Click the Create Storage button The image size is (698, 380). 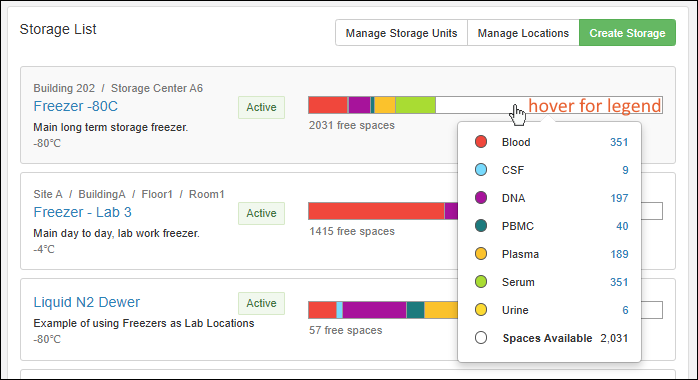(x=627, y=33)
